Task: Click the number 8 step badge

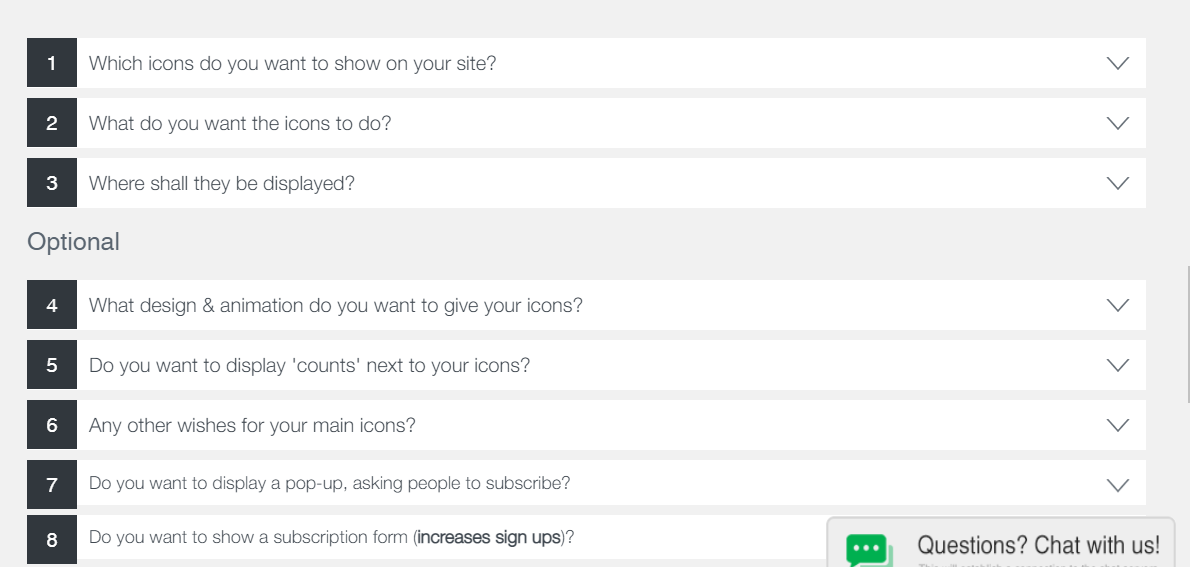Action: point(52,540)
